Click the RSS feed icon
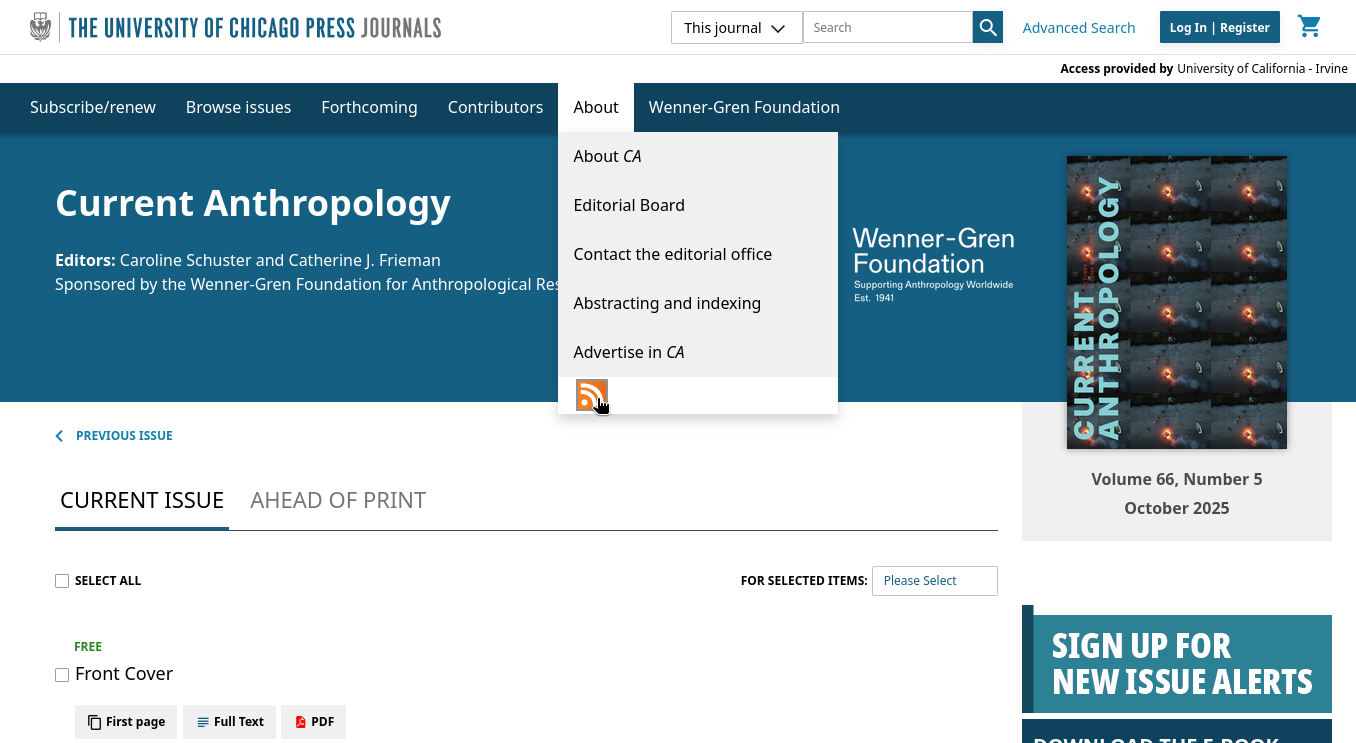Viewport: 1356px width, 743px height. (591, 395)
